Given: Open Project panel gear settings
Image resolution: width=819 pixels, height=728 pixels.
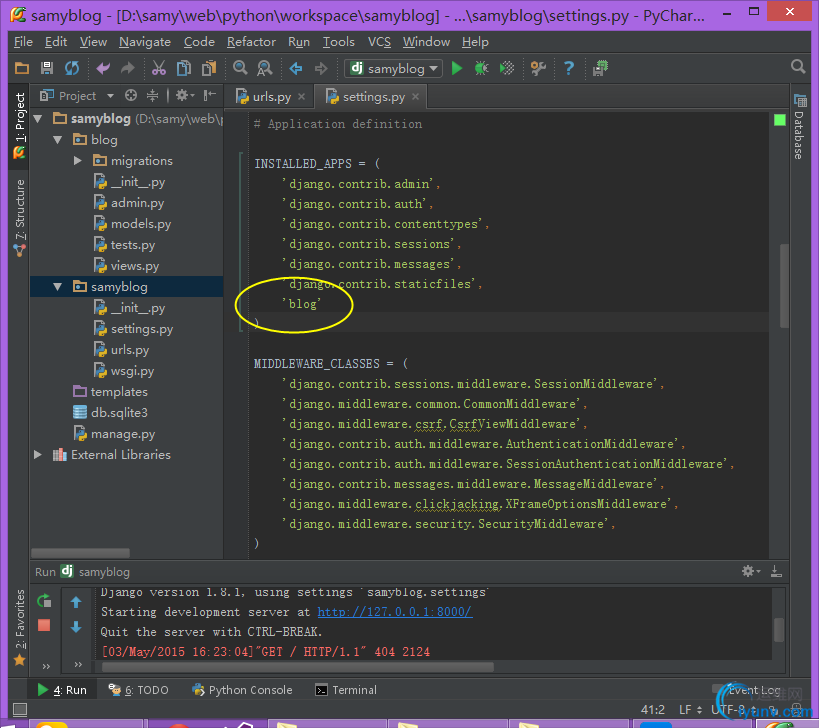Looking at the screenshot, I should [x=184, y=96].
